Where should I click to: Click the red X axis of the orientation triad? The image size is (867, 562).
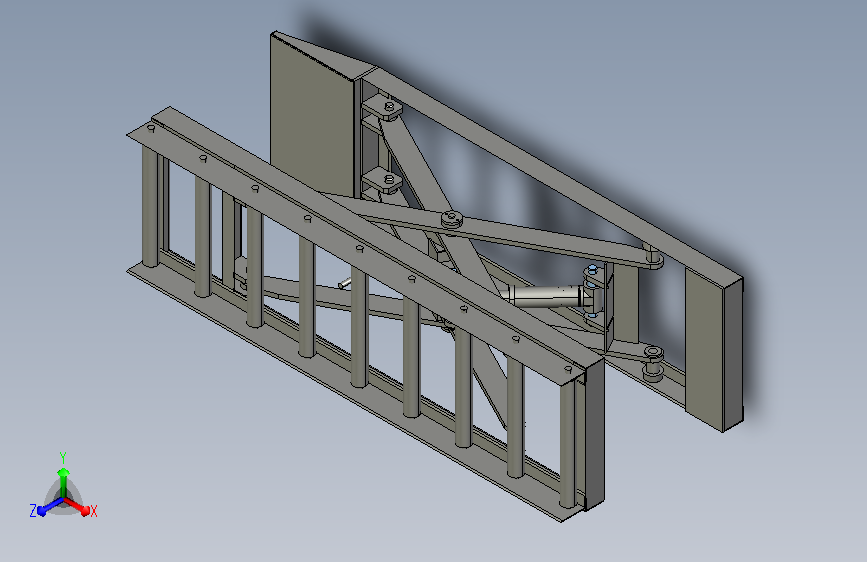coord(79,507)
